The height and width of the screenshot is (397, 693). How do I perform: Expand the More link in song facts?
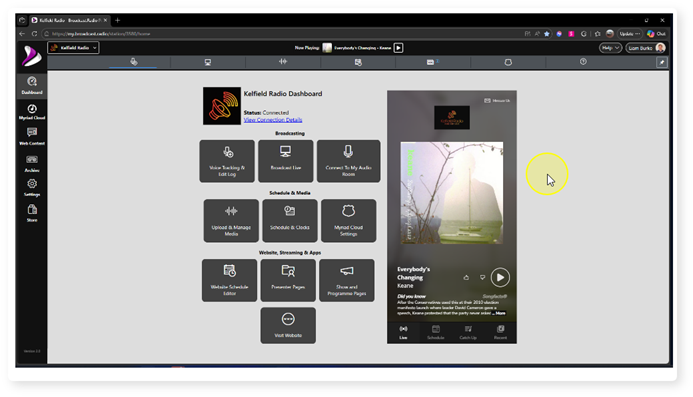pos(499,313)
